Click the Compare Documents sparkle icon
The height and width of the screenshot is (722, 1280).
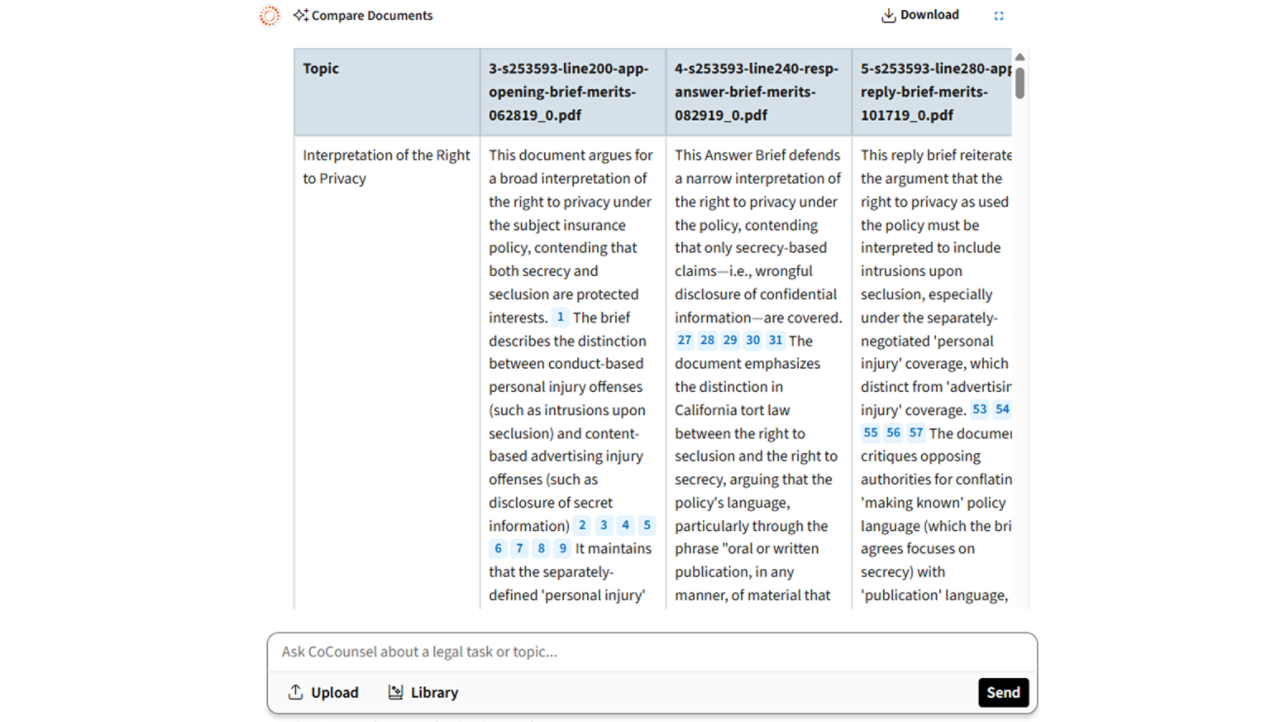tap(300, 15)
